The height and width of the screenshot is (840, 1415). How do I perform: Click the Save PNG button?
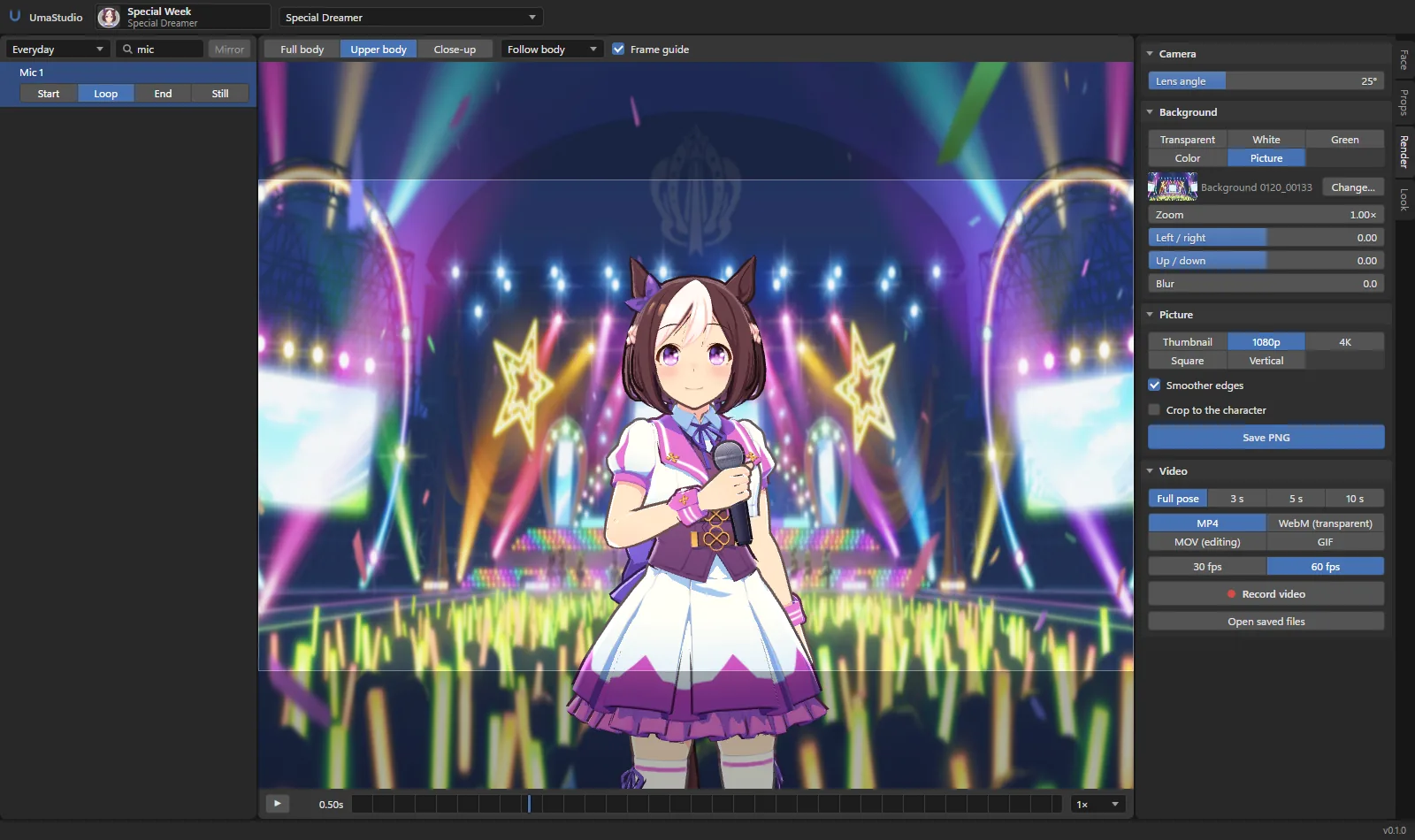[x=1266, y=437]
